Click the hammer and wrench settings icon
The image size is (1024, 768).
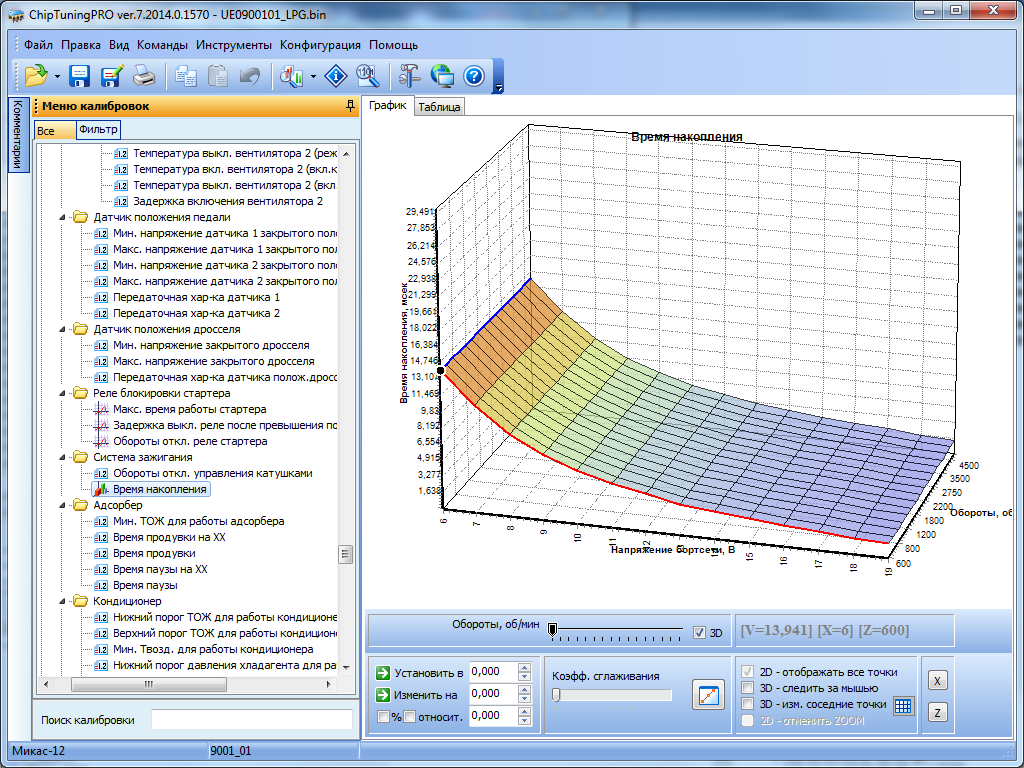click(409, 75)
